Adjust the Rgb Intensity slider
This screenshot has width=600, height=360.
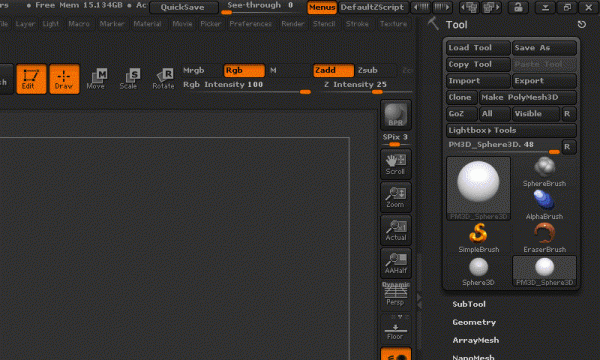pos(246,86)
